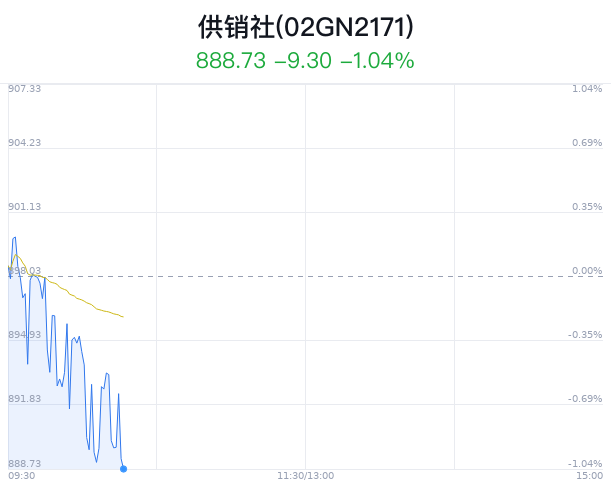This screenshot has width=611, height=492.
Task: Click the chart title 供销社(02GN2171)
Action: (306, 27)
